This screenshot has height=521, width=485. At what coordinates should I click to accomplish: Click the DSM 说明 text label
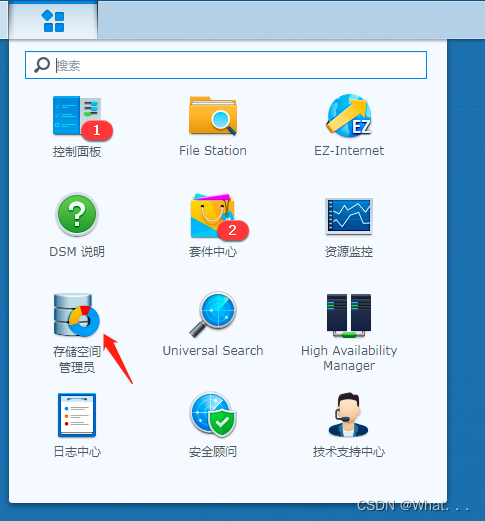click(x=77, y=252)
